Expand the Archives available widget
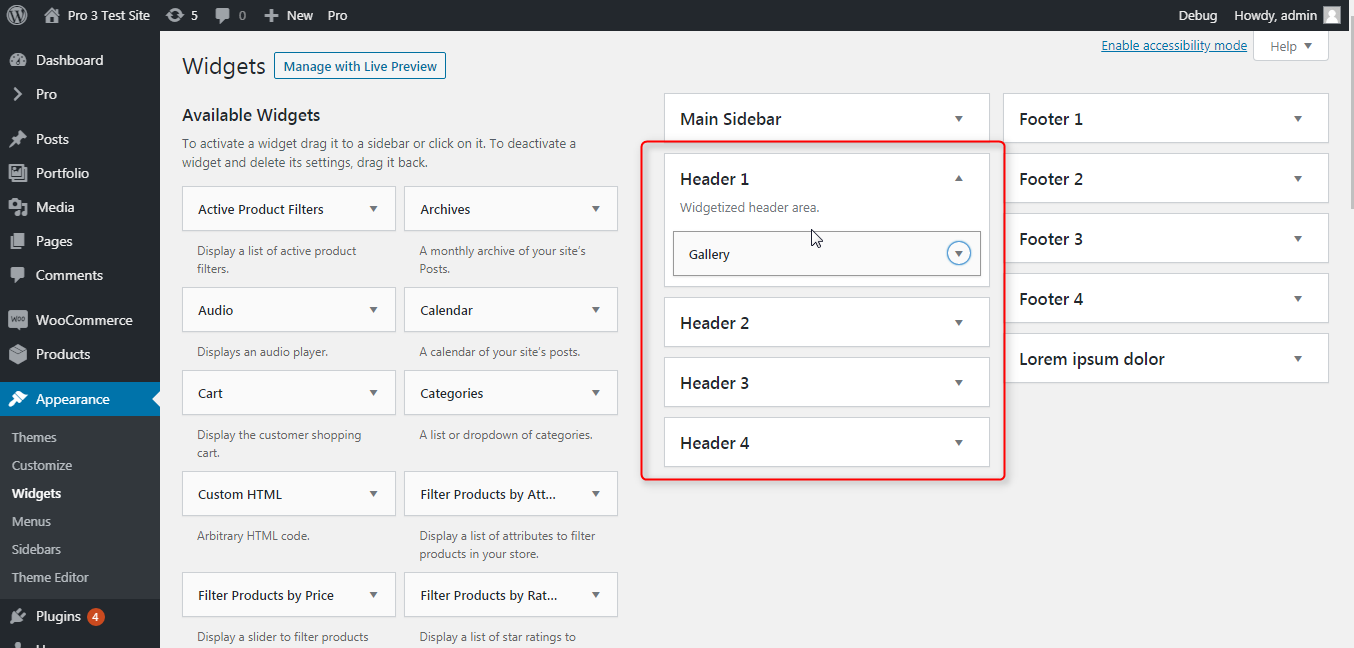Viewport: 1354px width, 648px height. pyautogui.click(x=596, y=209)
